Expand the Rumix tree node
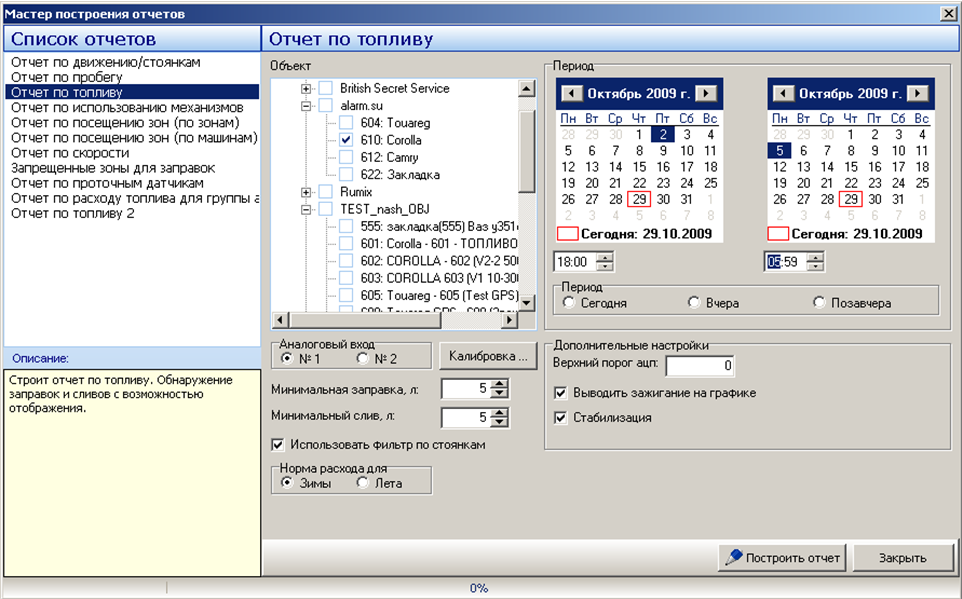Screen dimensions: 962x599 click(306, 192)
